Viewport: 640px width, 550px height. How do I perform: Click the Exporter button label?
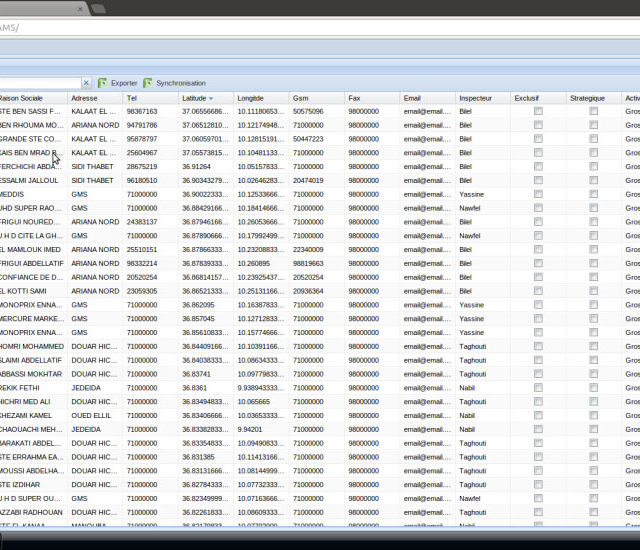pyautogui.click(x=124, y=83)
